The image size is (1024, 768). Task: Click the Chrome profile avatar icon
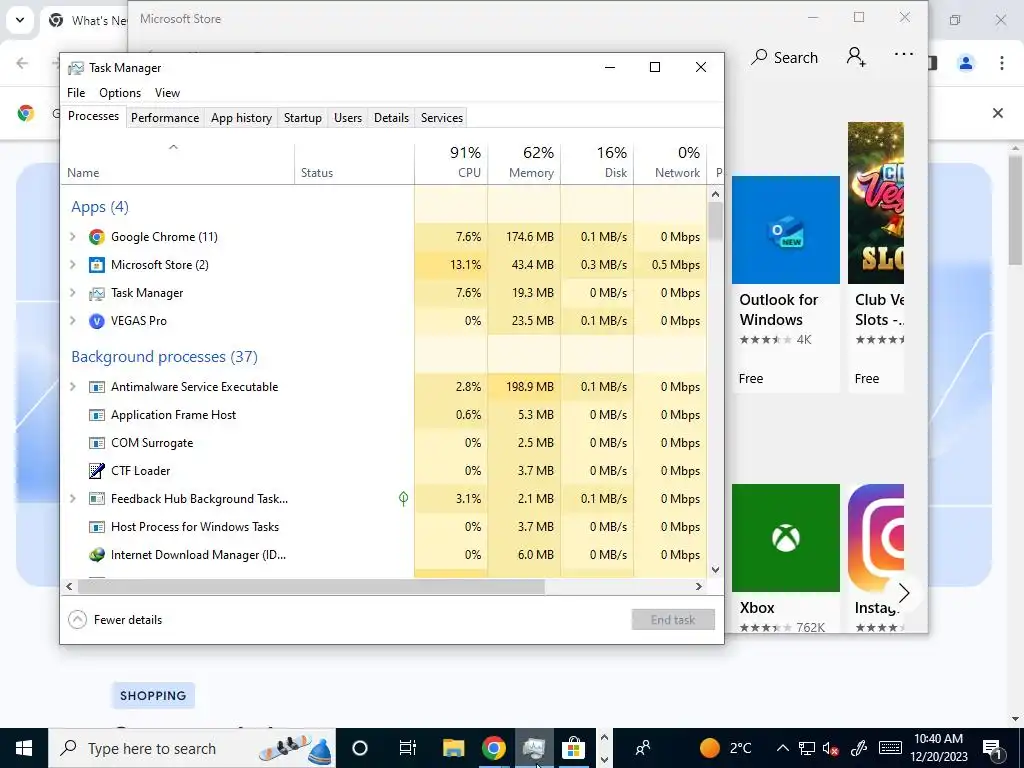pos(966,63)
